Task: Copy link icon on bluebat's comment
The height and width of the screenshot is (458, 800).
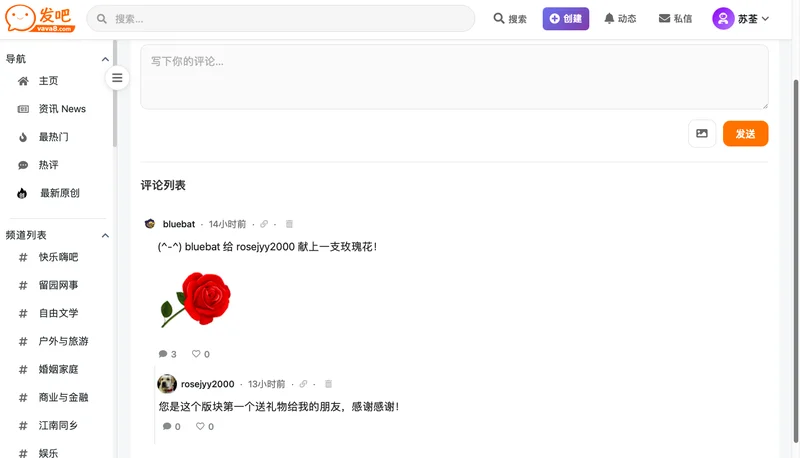Action: tap(265, 224)
